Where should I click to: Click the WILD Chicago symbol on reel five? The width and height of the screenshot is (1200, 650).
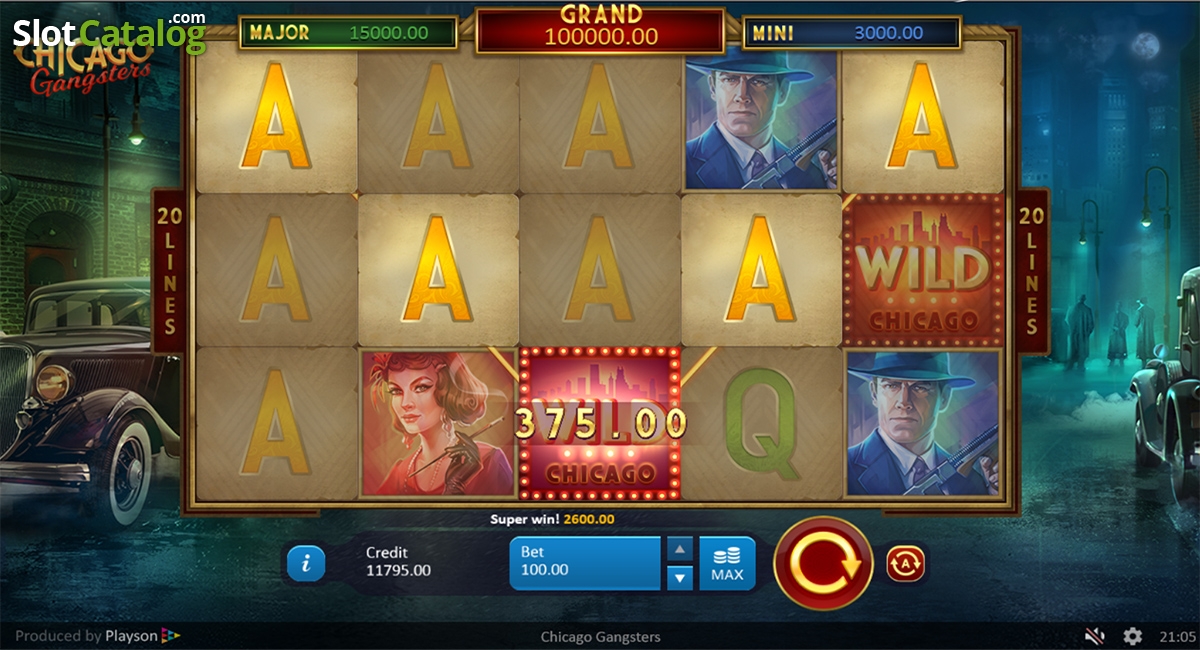[922, 270]
